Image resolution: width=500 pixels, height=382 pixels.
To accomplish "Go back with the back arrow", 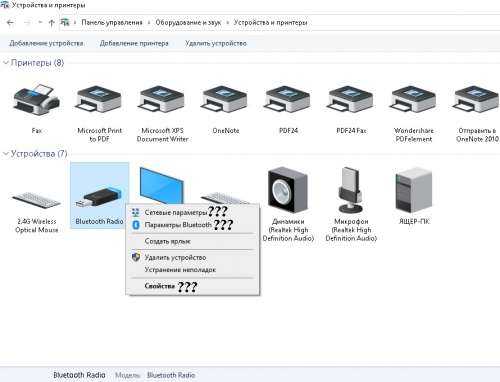I will coord(10,22).
